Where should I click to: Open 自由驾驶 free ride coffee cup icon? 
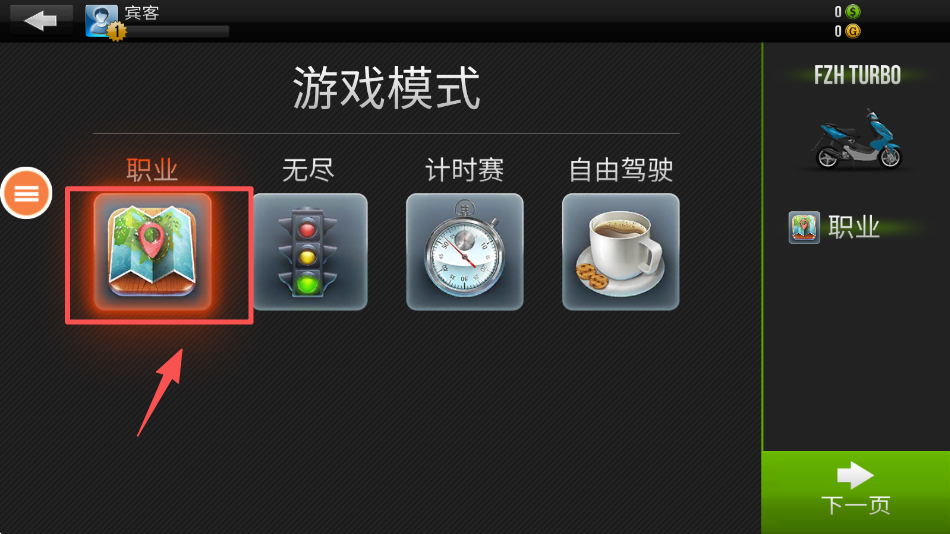pos(620,252)
